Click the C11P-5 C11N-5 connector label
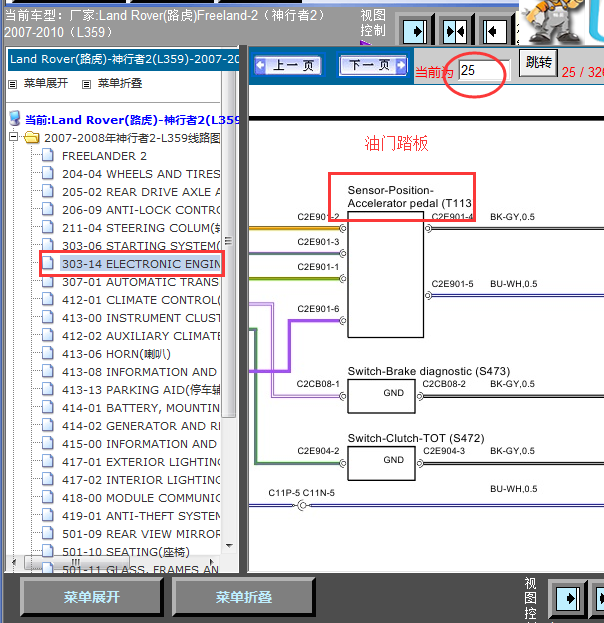 point(302,493)
